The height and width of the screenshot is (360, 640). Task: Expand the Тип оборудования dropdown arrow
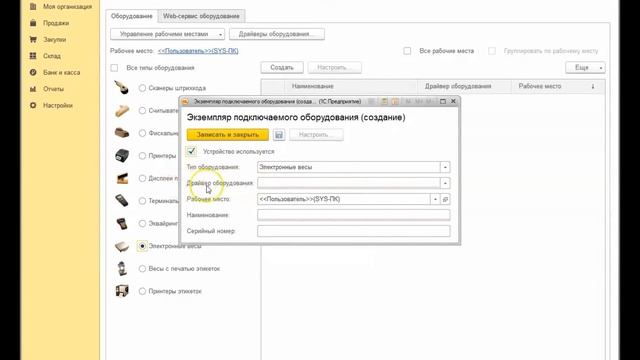(x=445, y=167)
